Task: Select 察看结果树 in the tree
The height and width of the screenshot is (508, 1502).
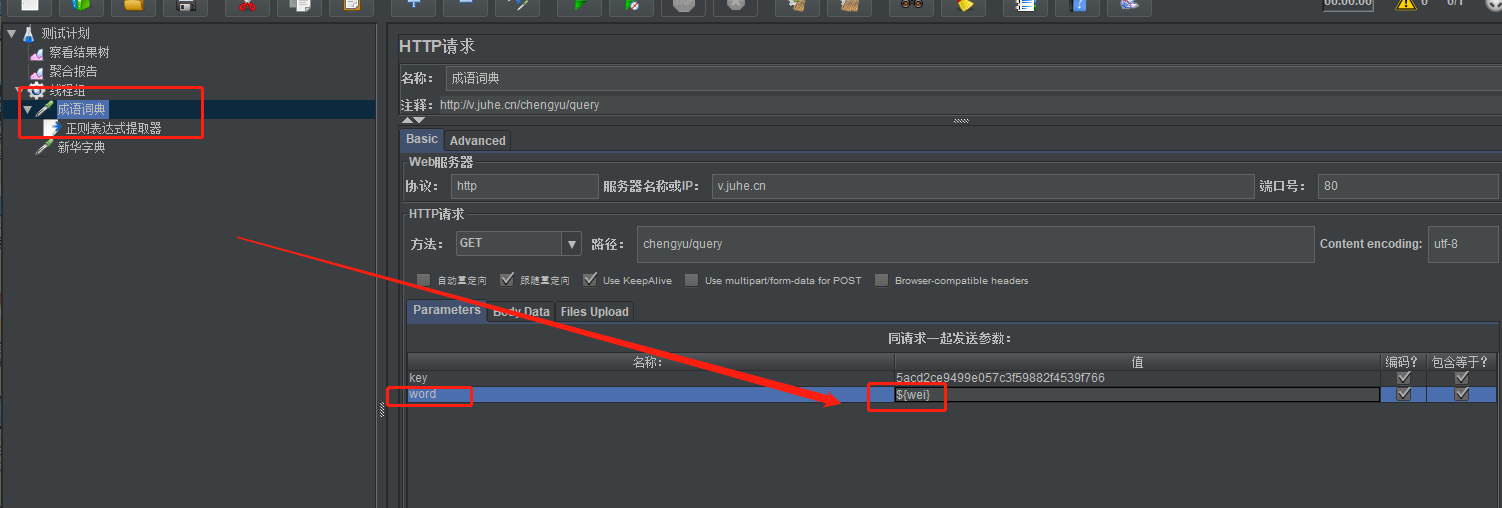Action: (79, 52)
